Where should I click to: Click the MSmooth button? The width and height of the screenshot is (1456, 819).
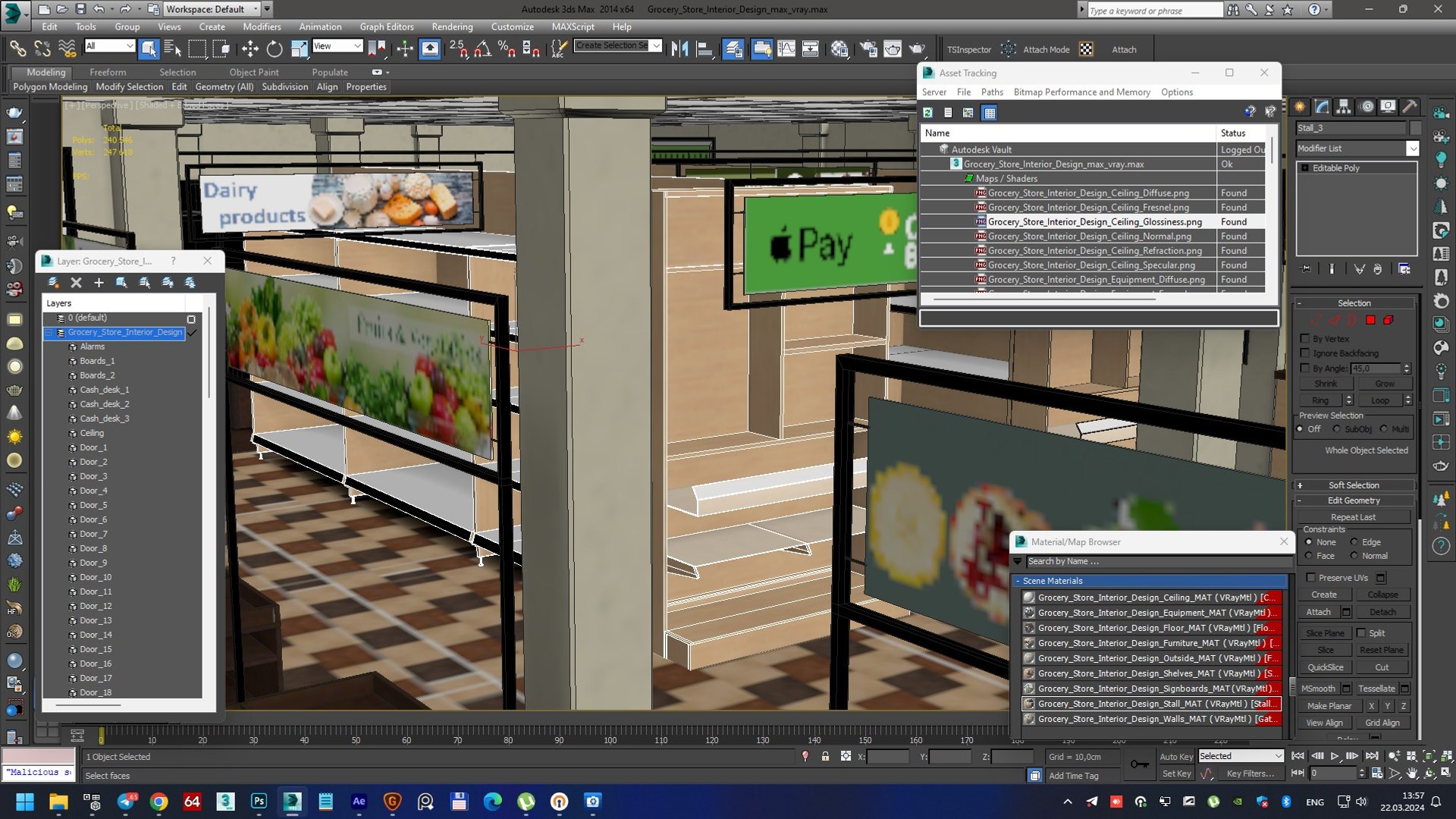(x=1318, y=689)
